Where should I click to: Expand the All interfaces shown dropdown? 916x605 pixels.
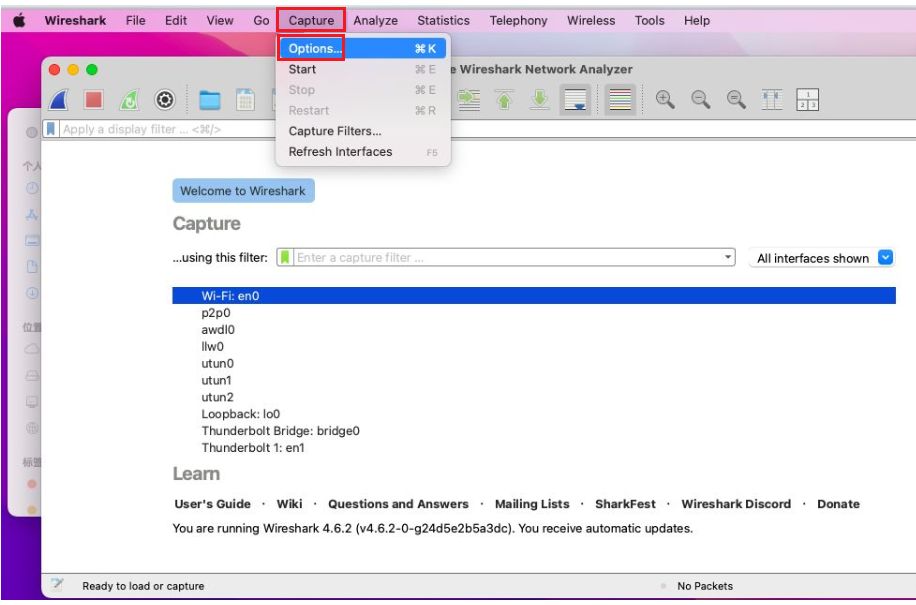coord(885,258)
